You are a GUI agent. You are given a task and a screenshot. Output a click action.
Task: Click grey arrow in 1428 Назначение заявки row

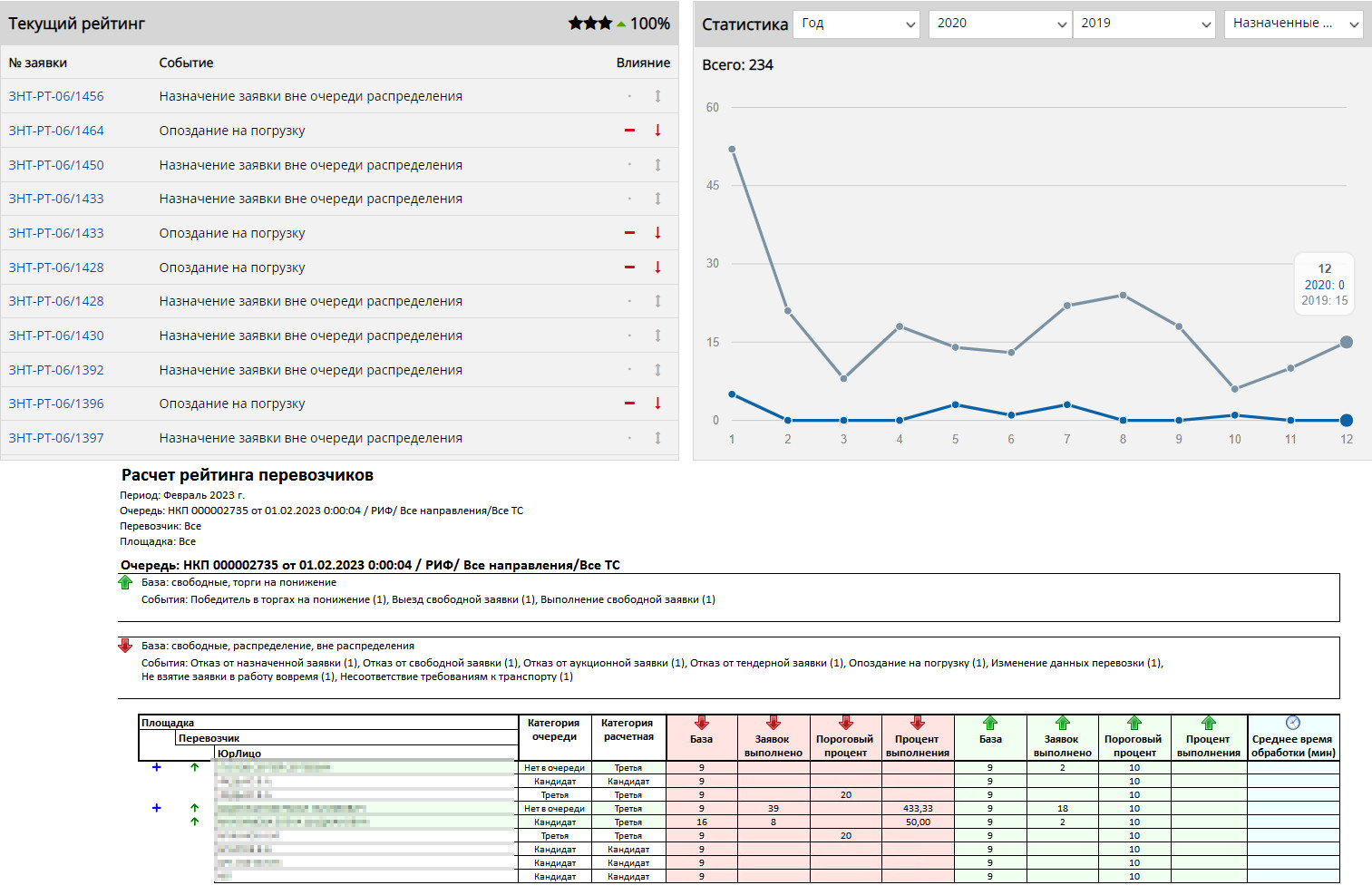coord(657,301)
